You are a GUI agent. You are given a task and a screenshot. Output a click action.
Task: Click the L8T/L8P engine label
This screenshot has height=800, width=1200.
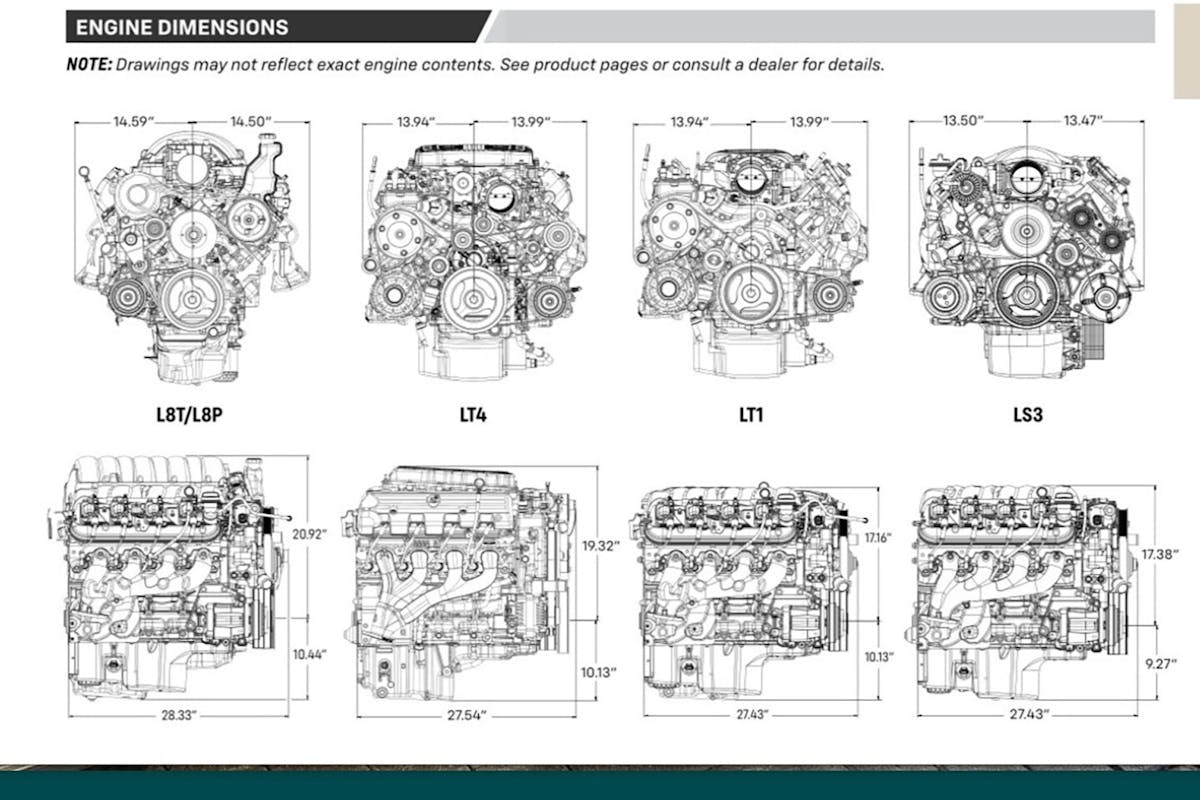click(x=190, y=413)
